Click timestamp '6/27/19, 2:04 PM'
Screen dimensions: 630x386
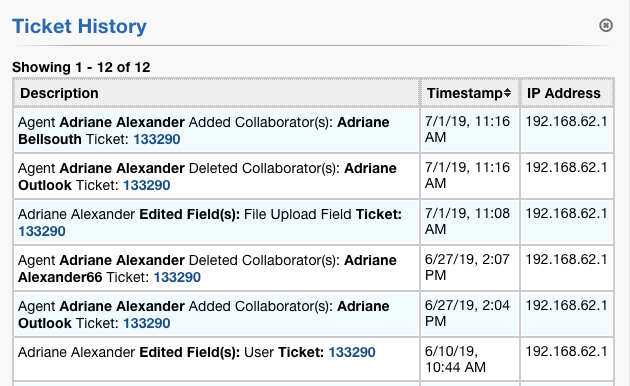coord(467,313)
